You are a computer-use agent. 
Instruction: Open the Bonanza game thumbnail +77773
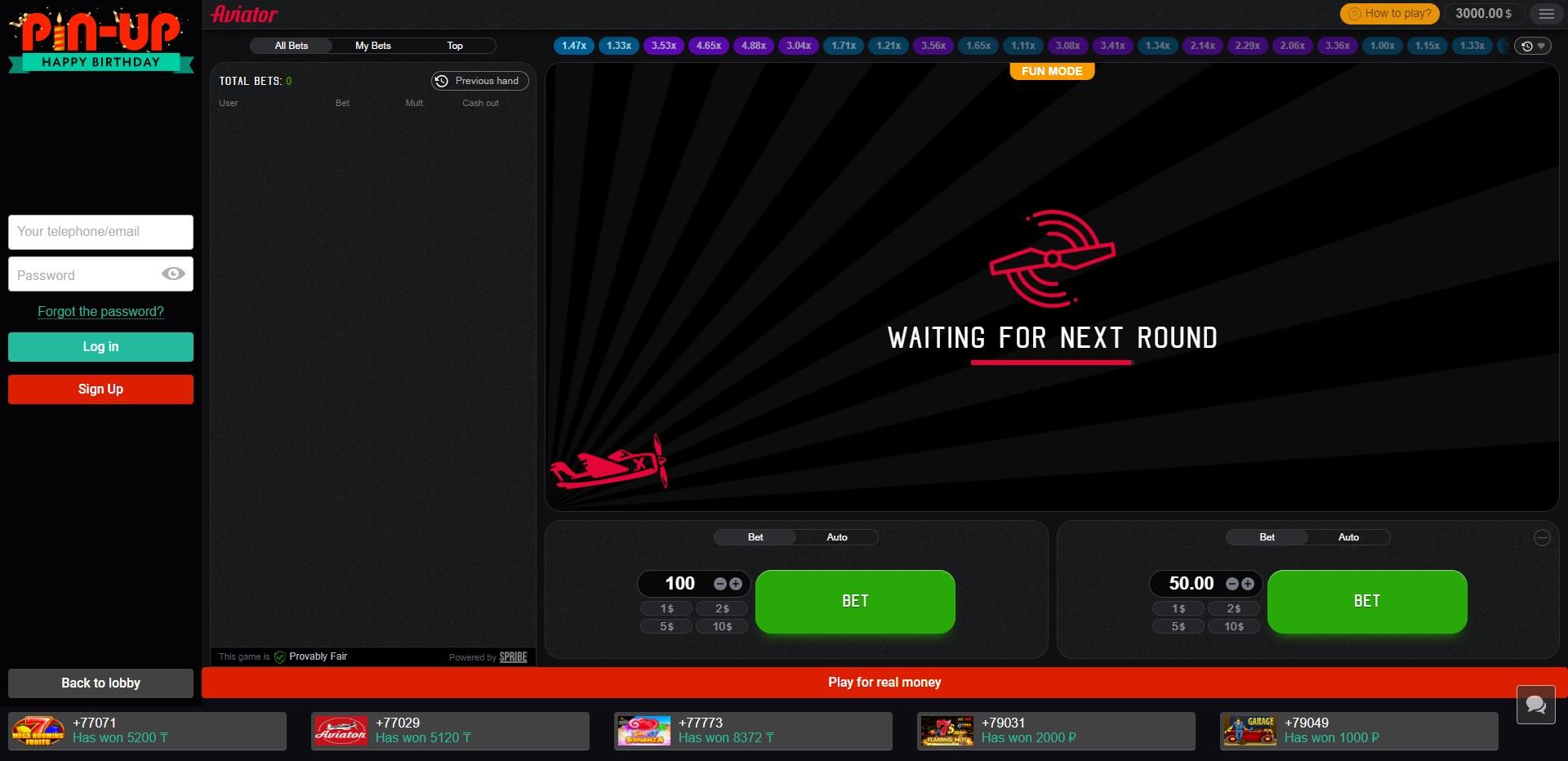(x=644, y=731)
